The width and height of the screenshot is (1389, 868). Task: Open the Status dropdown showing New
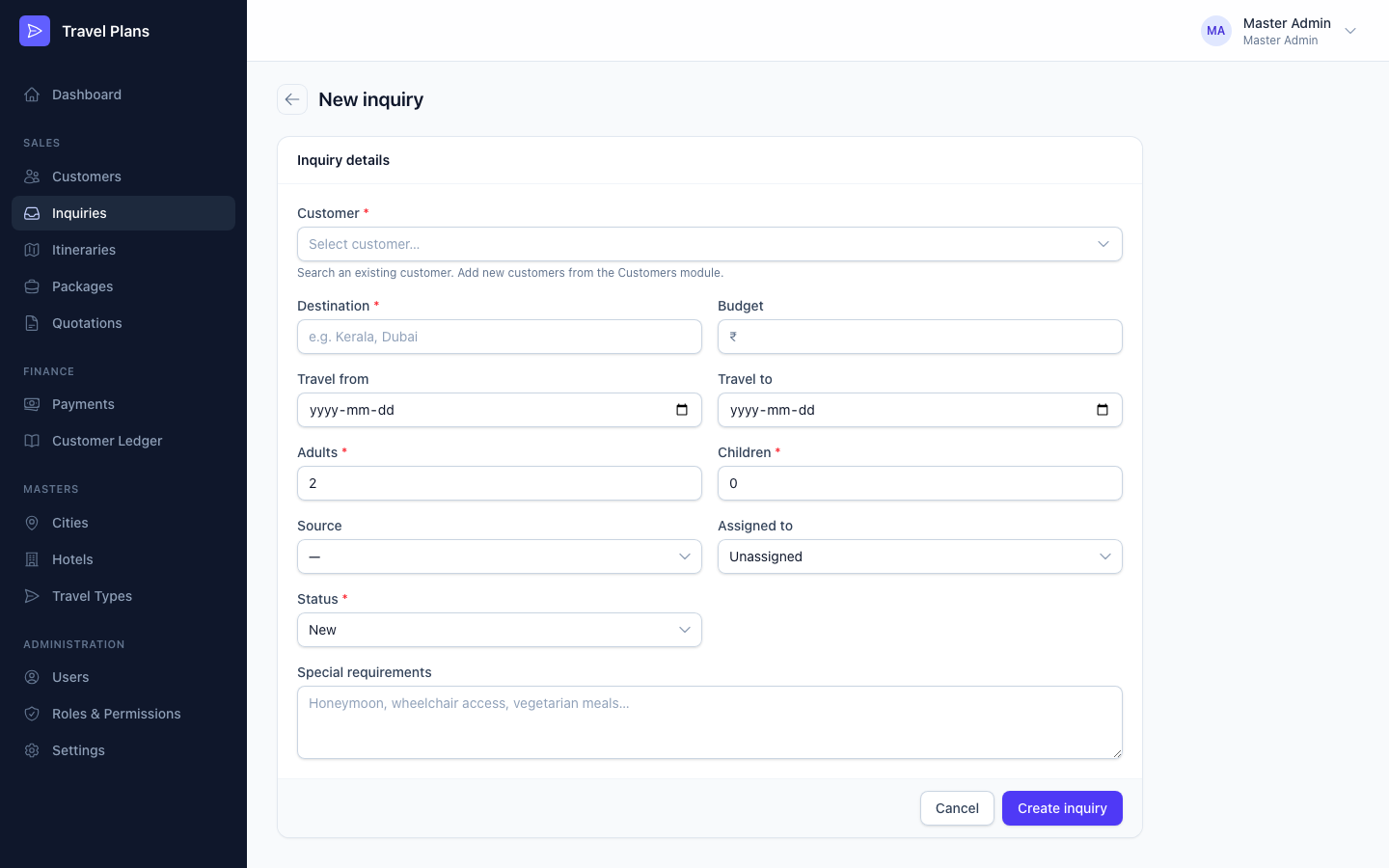click(500, 630)
